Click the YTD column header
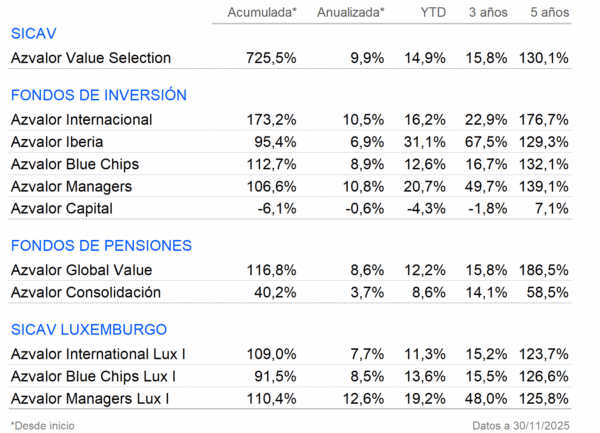The image size is (600, 433). click(432, 11)
